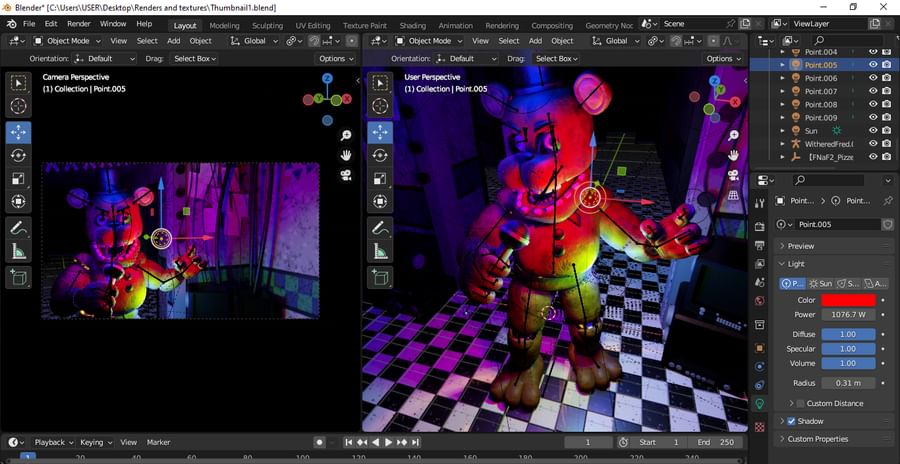Select the Measure tool in the right viewport
Screen dimensions: 900x464
(380, 251)
